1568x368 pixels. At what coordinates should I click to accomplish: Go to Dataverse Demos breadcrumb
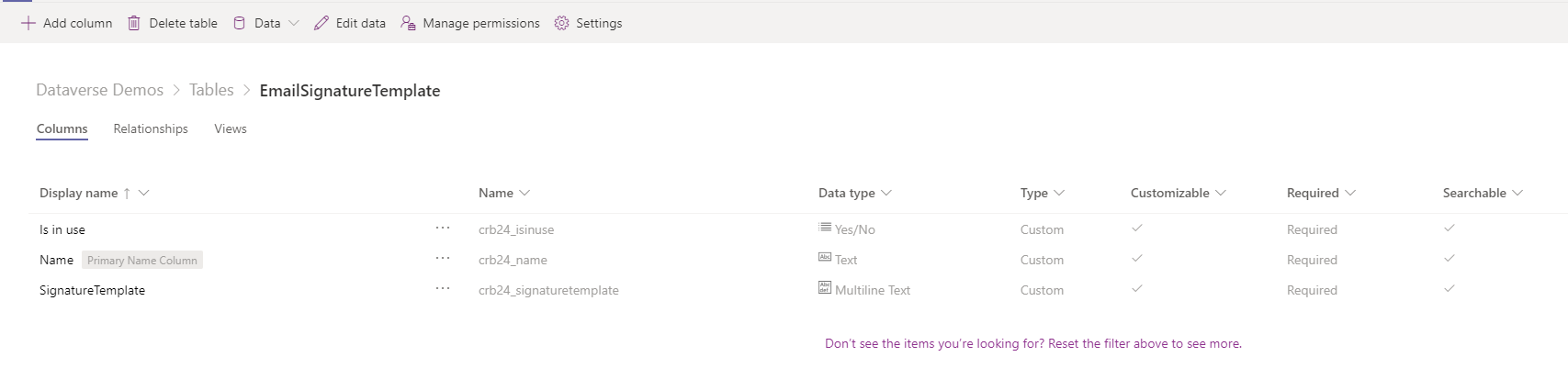[99, 90]
